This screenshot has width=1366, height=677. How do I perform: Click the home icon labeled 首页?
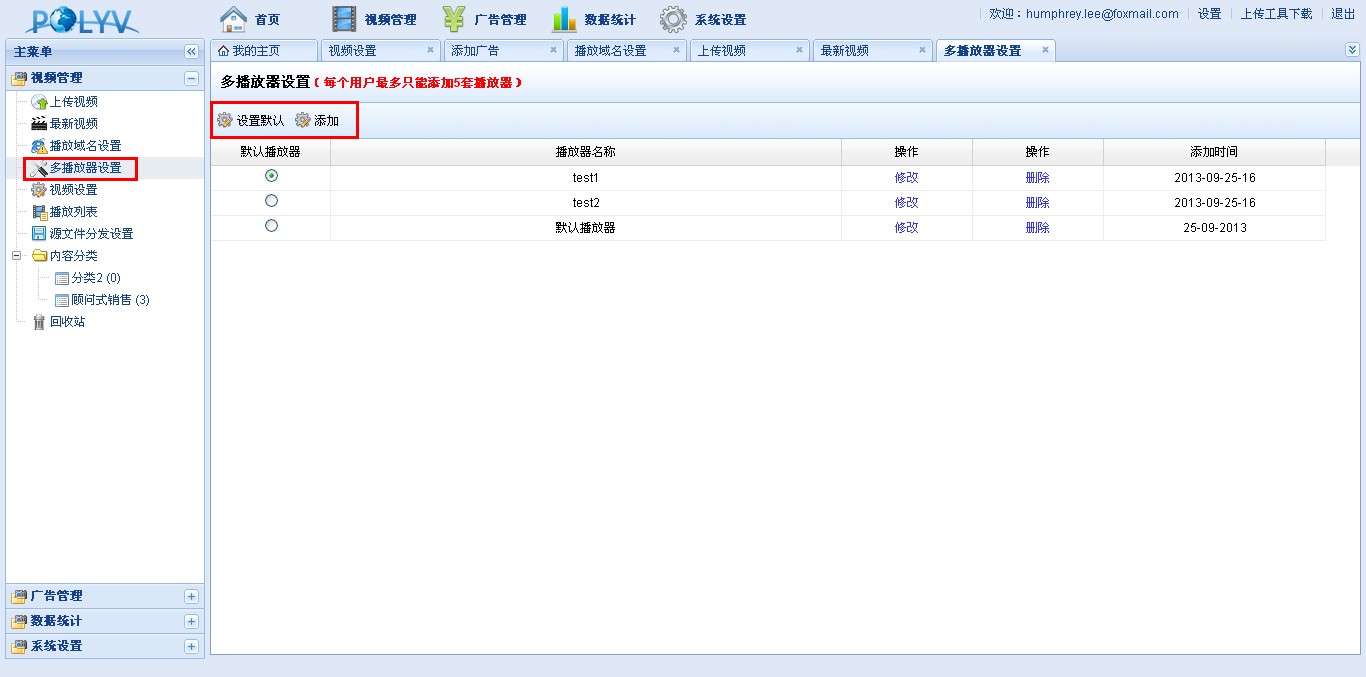click(x=233, y=19)
